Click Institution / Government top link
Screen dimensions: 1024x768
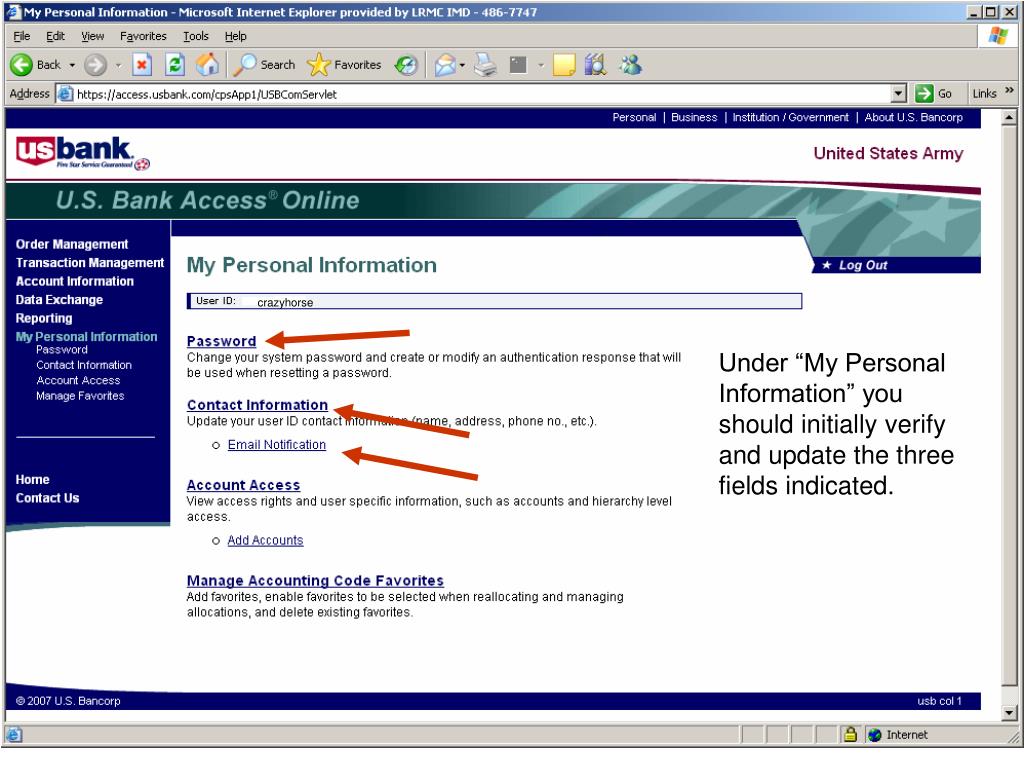tap(790, 117)
